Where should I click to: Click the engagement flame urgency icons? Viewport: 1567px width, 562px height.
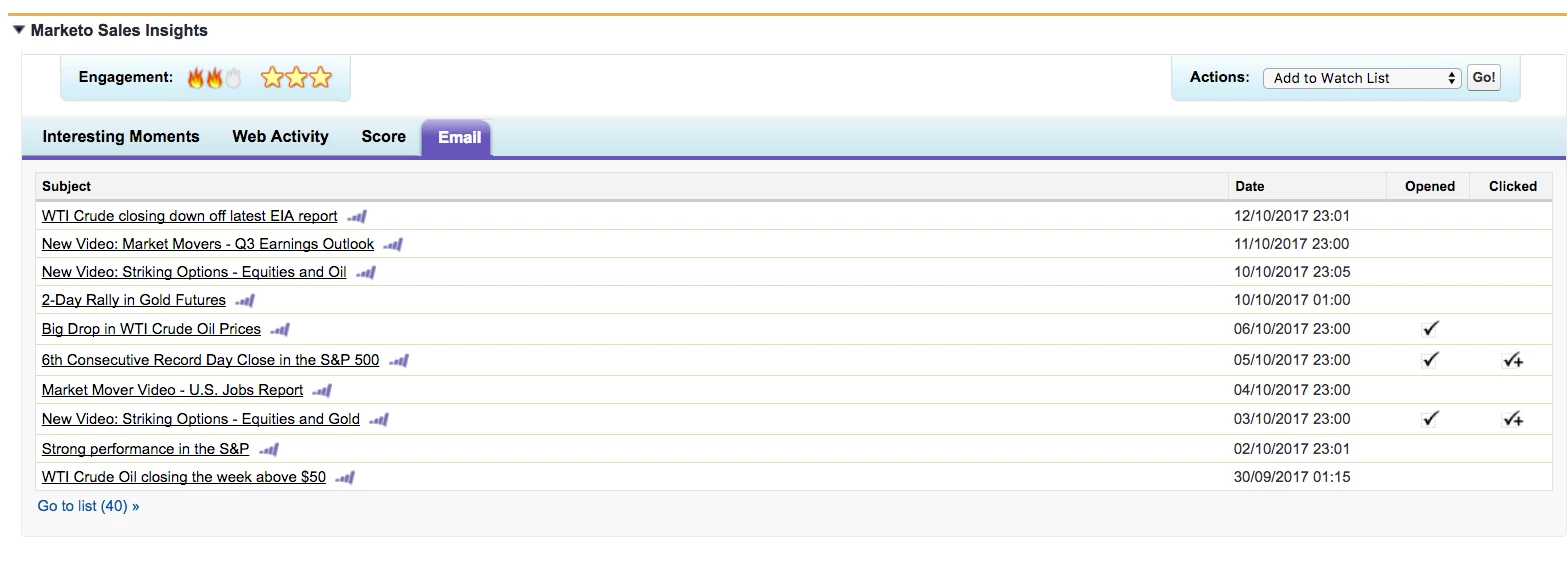[x=214, y=78]
